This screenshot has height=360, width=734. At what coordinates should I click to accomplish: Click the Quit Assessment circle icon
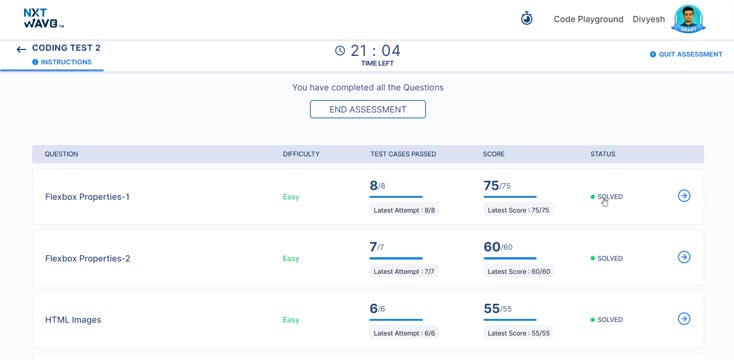(653, 54)
